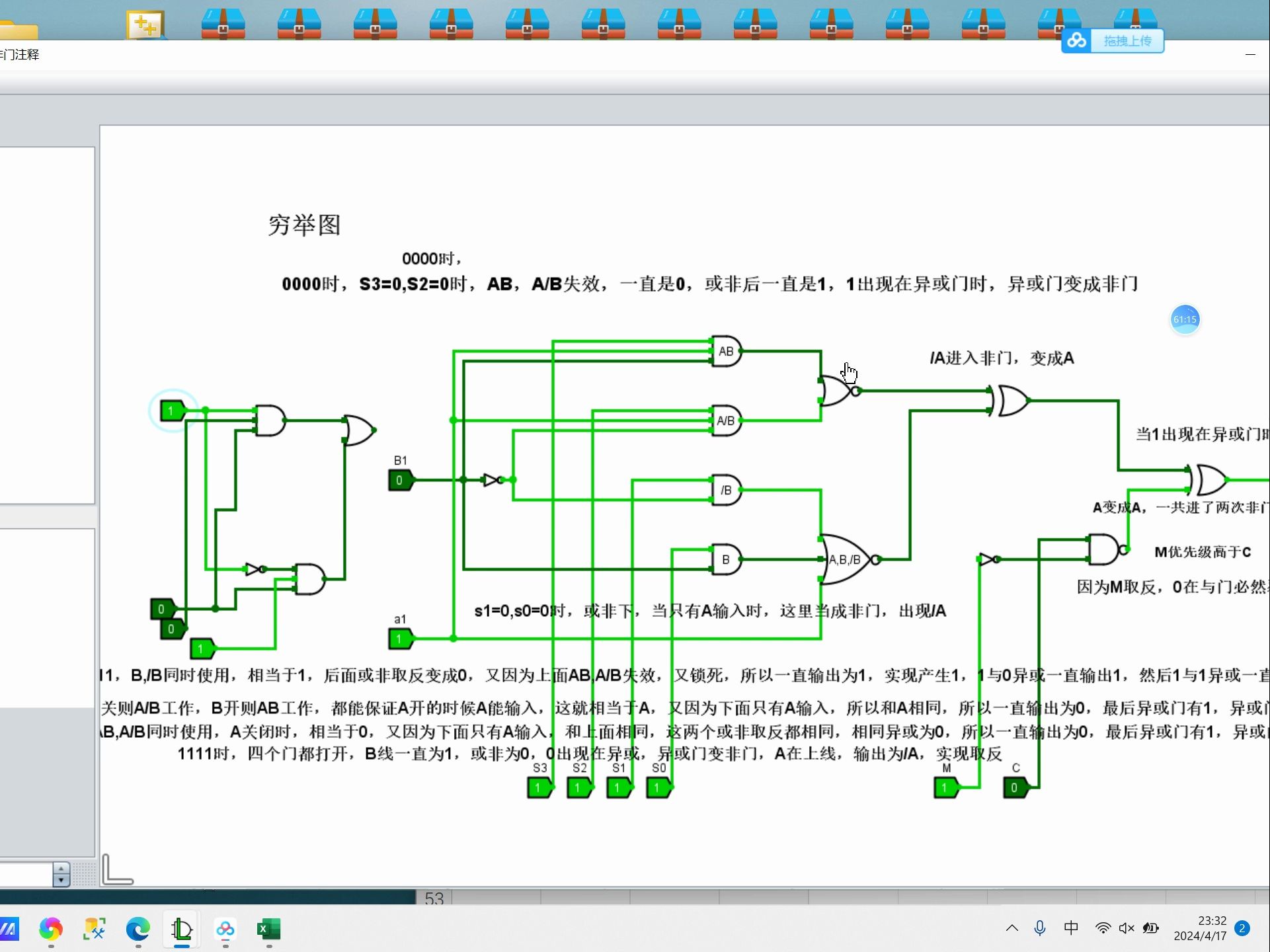Minimize the window with the dash button

pos(1250,54)
